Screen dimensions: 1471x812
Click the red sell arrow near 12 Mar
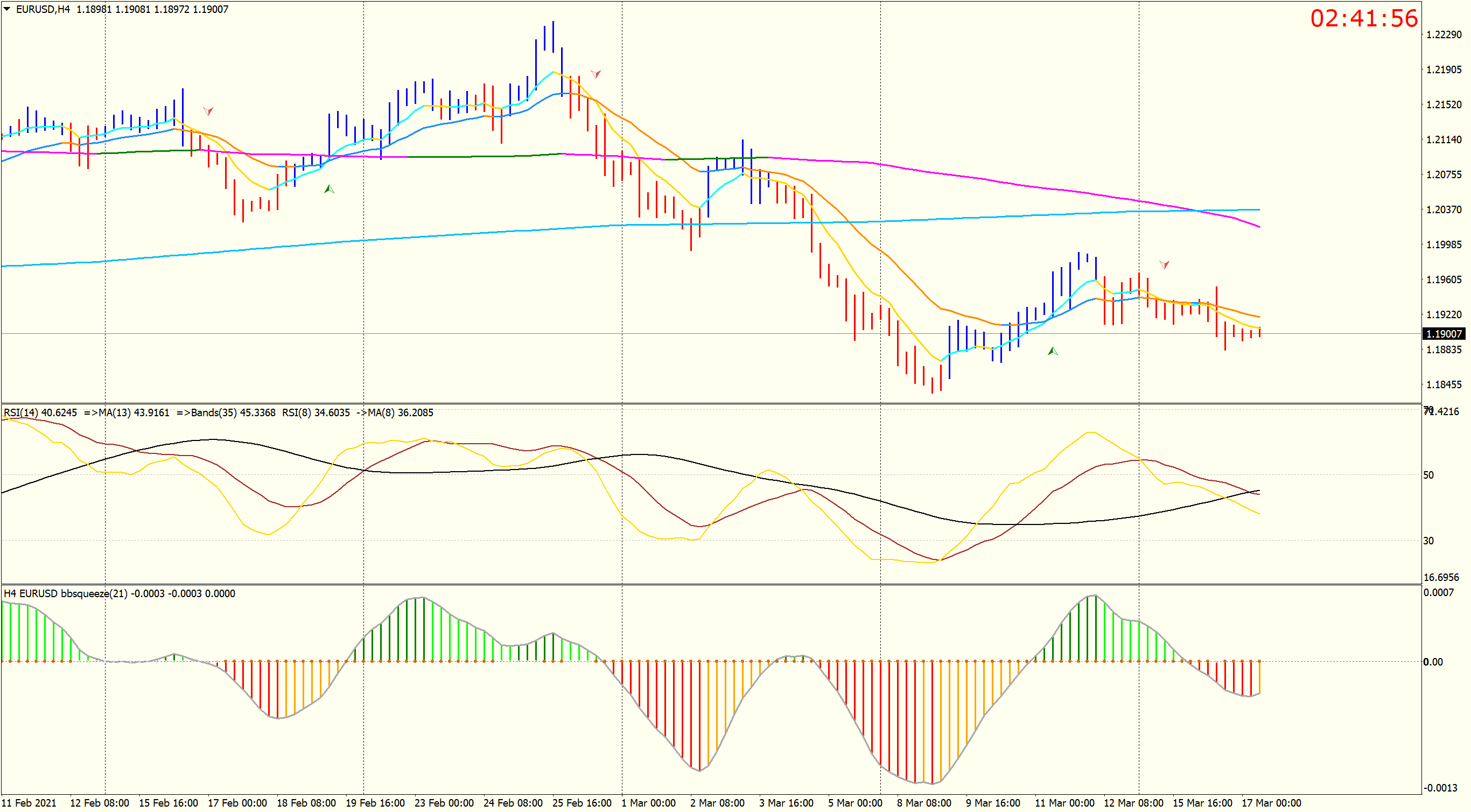pyautogui.click(x=1164, y=264)
